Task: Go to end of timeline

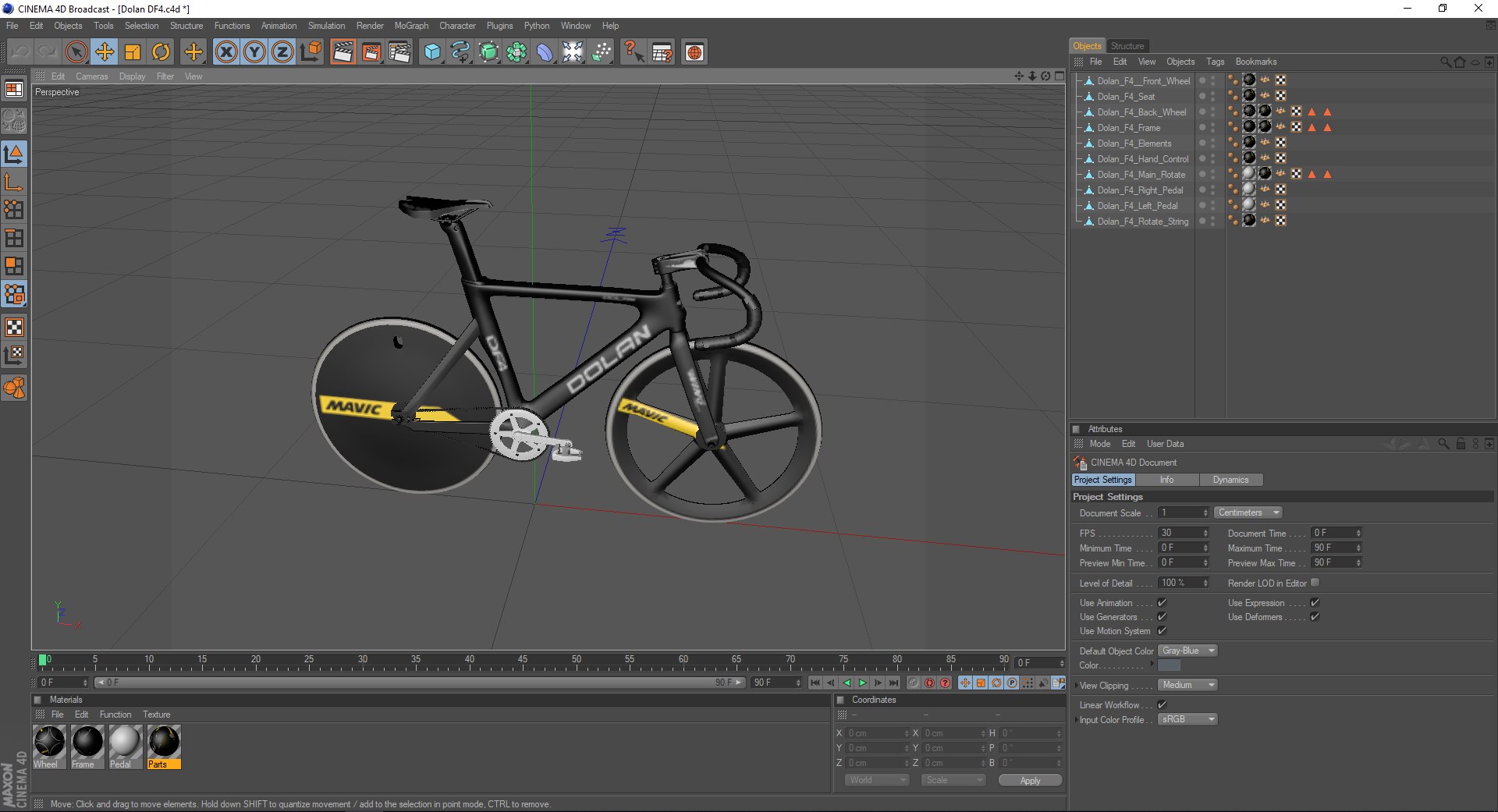Action: pos(893,683)
